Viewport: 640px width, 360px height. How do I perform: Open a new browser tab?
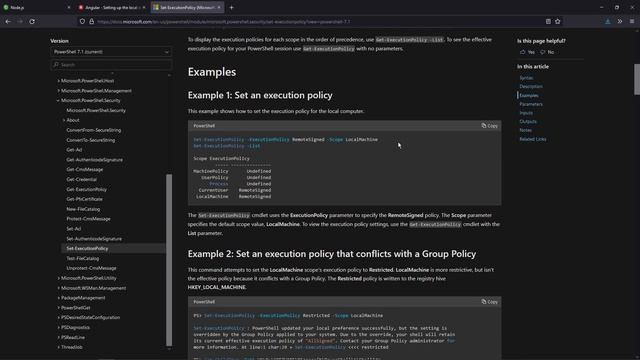(231, 7)
